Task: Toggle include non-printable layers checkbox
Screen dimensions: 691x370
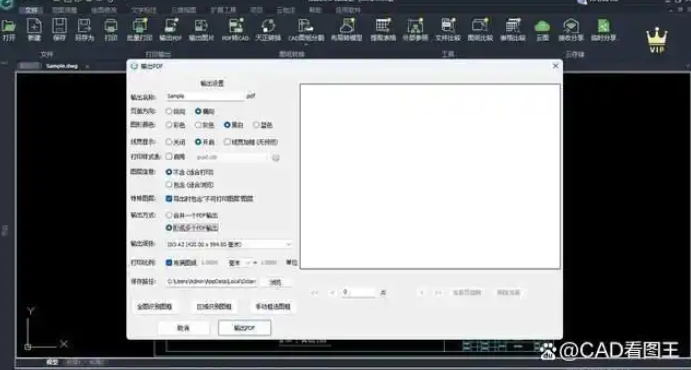Action: 169,199
